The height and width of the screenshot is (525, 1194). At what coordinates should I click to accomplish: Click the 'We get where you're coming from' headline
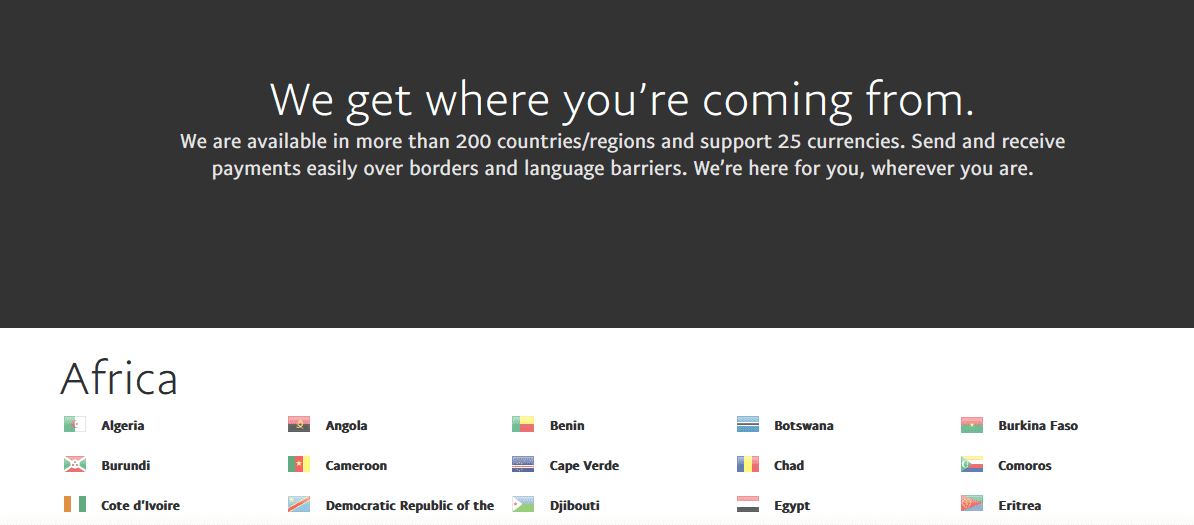[x=621, y=100]
